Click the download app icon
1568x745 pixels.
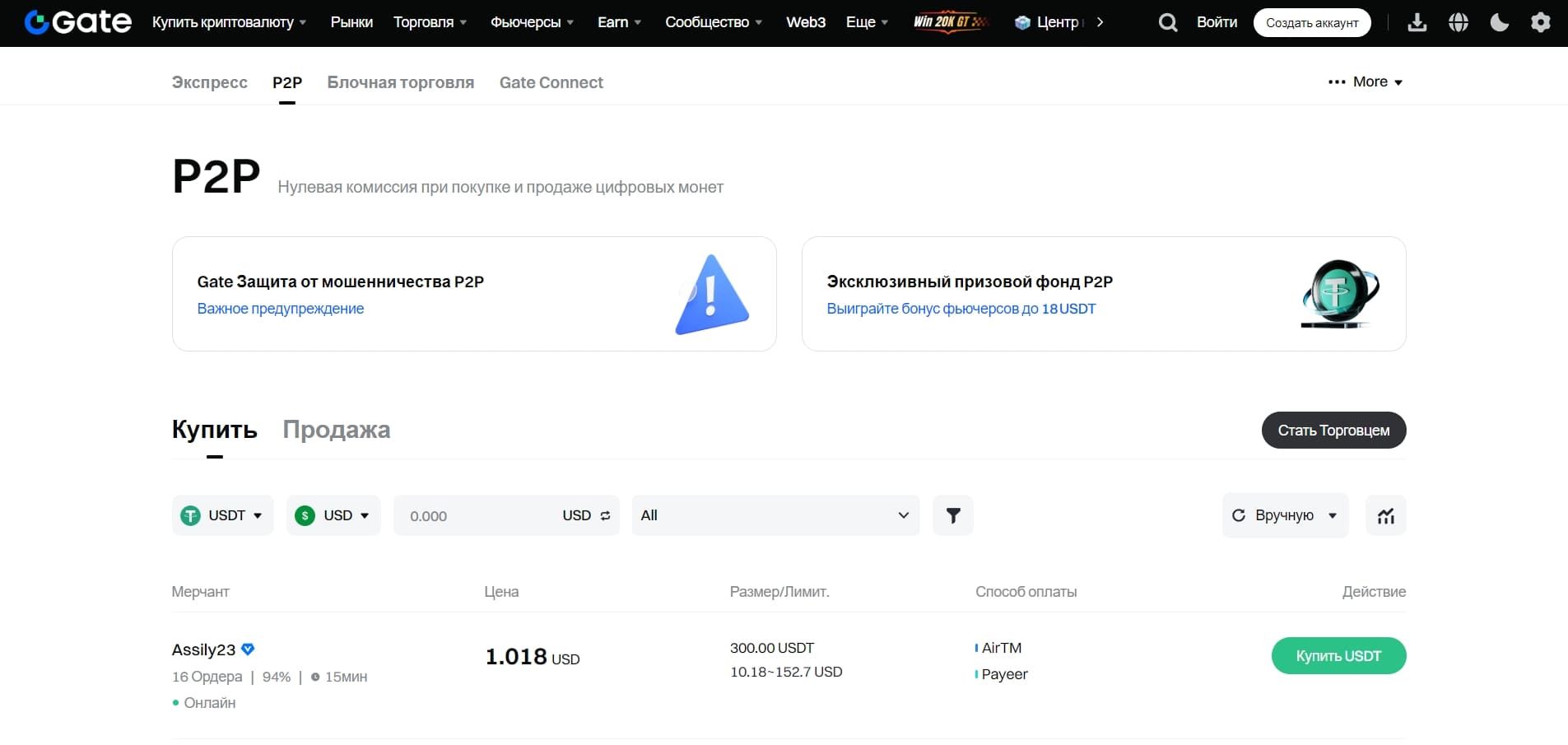click(1417, 22)
